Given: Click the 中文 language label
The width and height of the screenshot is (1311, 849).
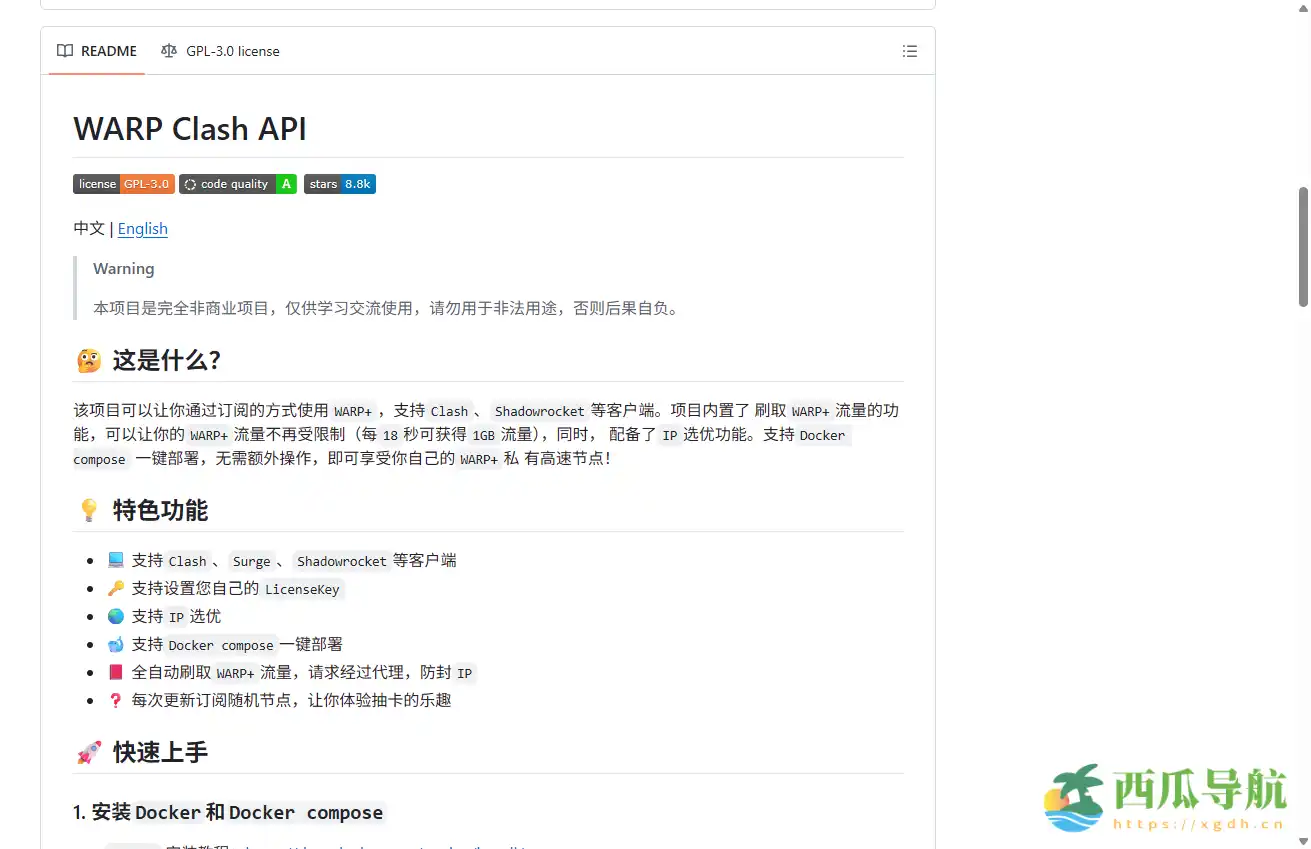Looking at the screenshot, I should click(88, 229).
